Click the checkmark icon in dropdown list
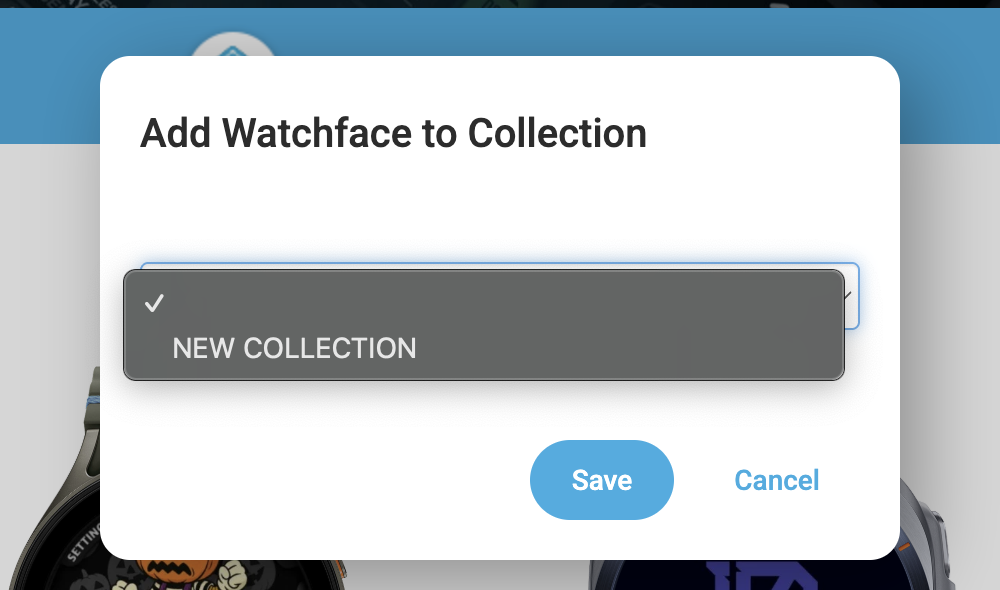 pos(154,304)
